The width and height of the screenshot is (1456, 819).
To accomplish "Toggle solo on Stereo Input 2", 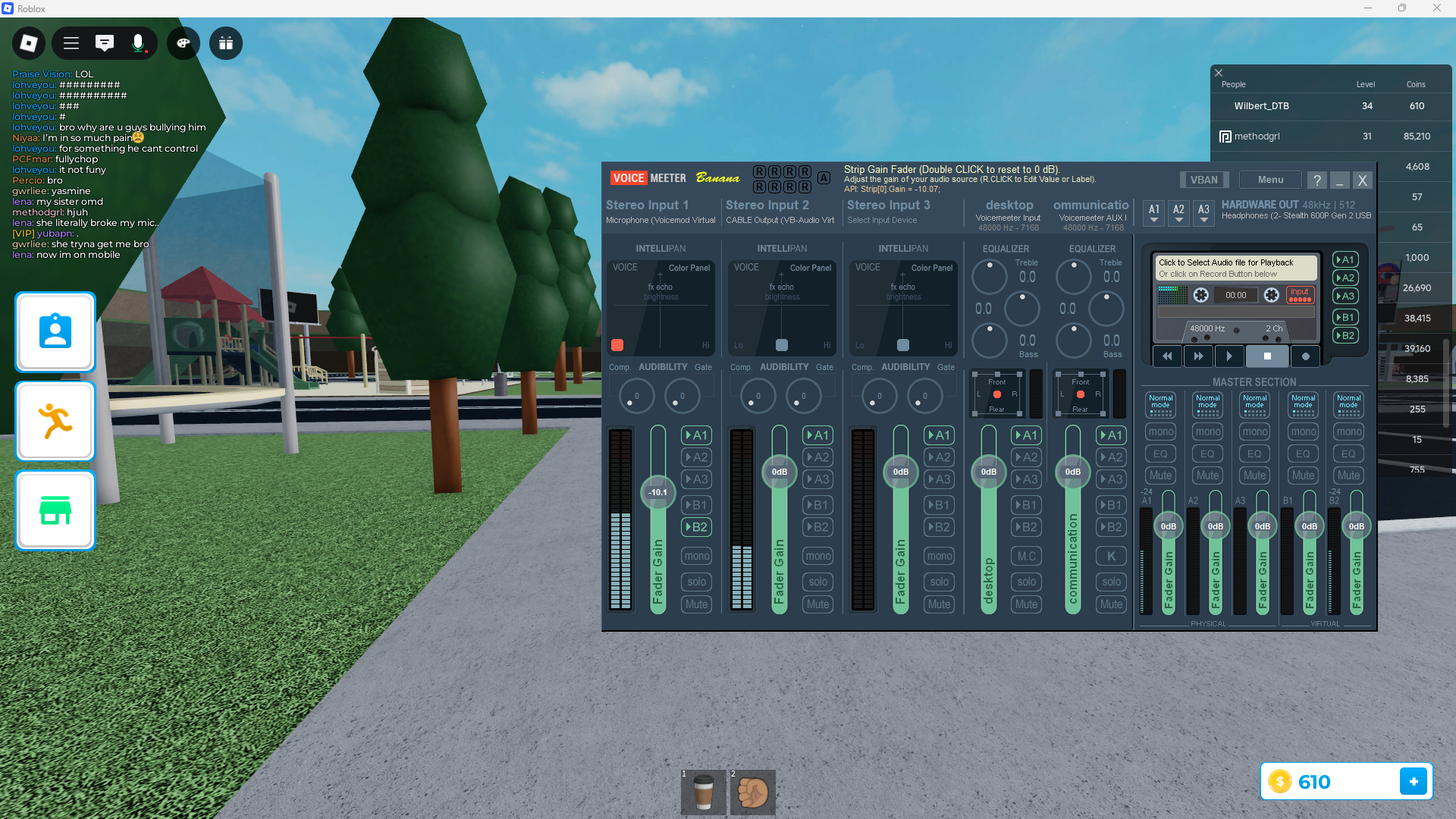I will coord(817,582).
